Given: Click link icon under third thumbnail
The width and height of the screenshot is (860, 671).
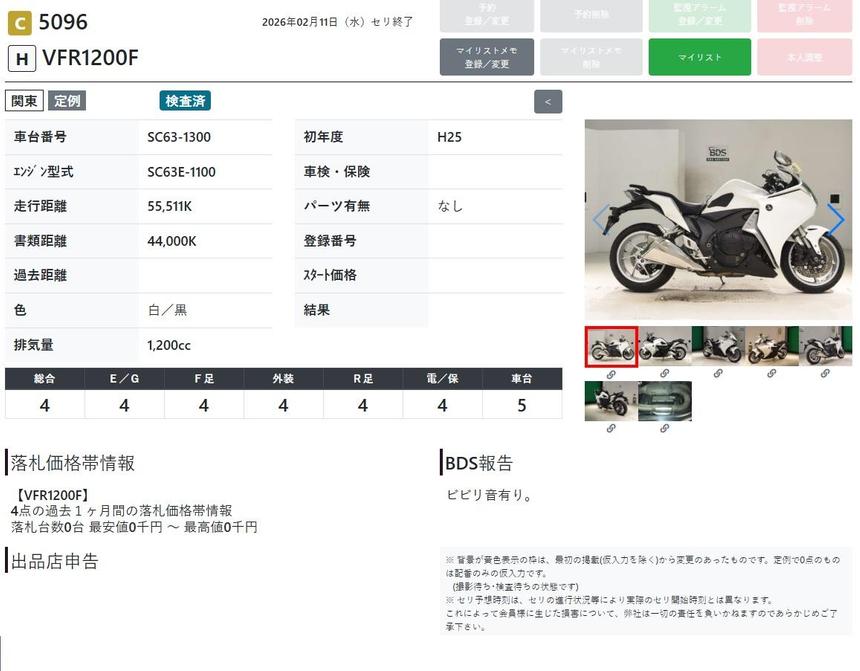Looking at the screenshot, I should pyautogui.click(x=718, y=373).
